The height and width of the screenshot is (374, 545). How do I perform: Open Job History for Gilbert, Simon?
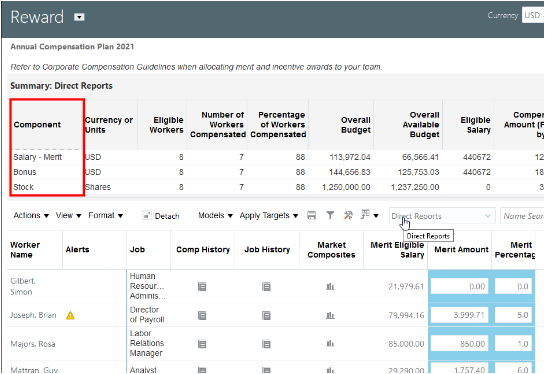266,286
